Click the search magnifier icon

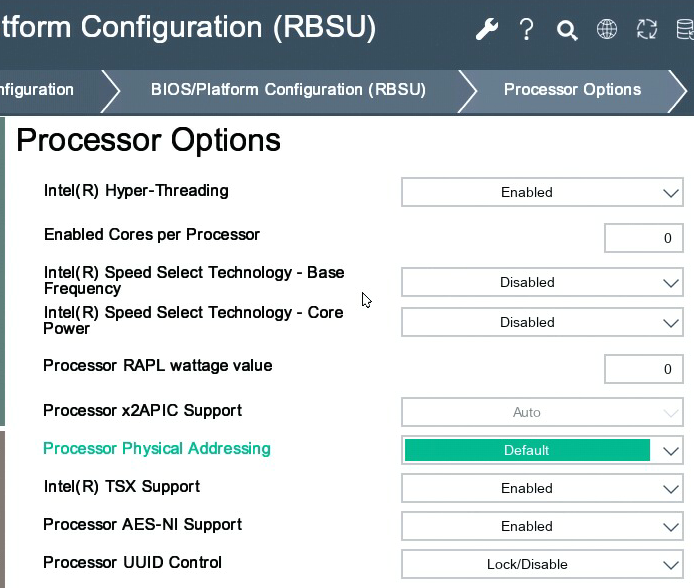[x=567, y=30]
